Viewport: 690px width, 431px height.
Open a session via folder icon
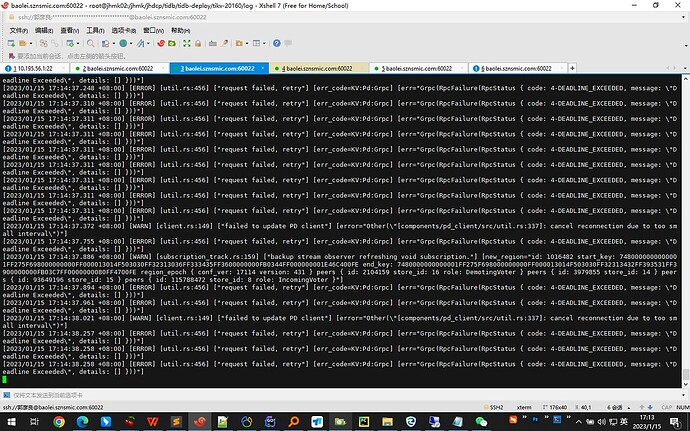23,43
